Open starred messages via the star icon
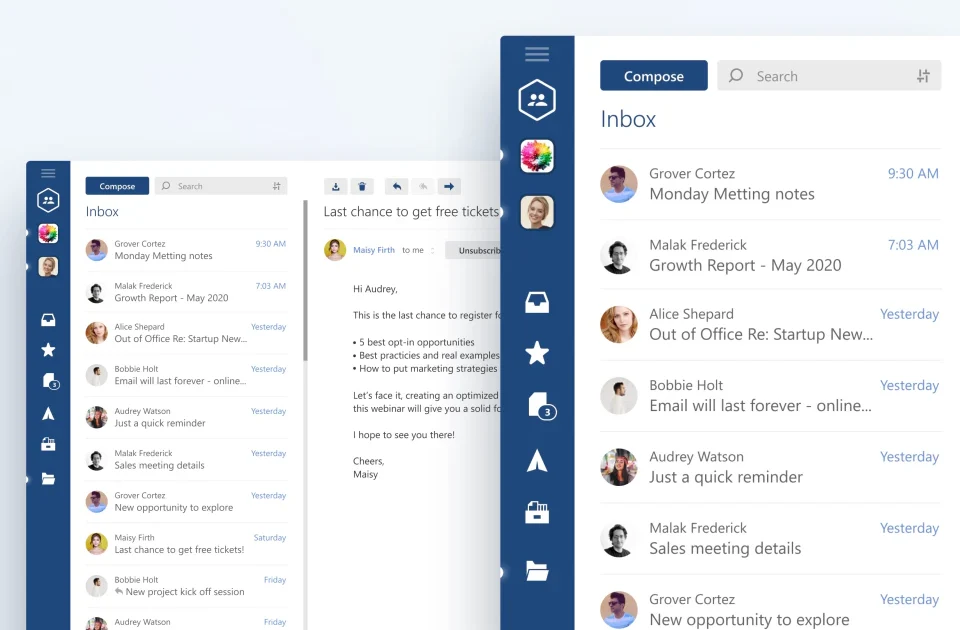Viewport: 960px width, 630px height. [537, 353]
